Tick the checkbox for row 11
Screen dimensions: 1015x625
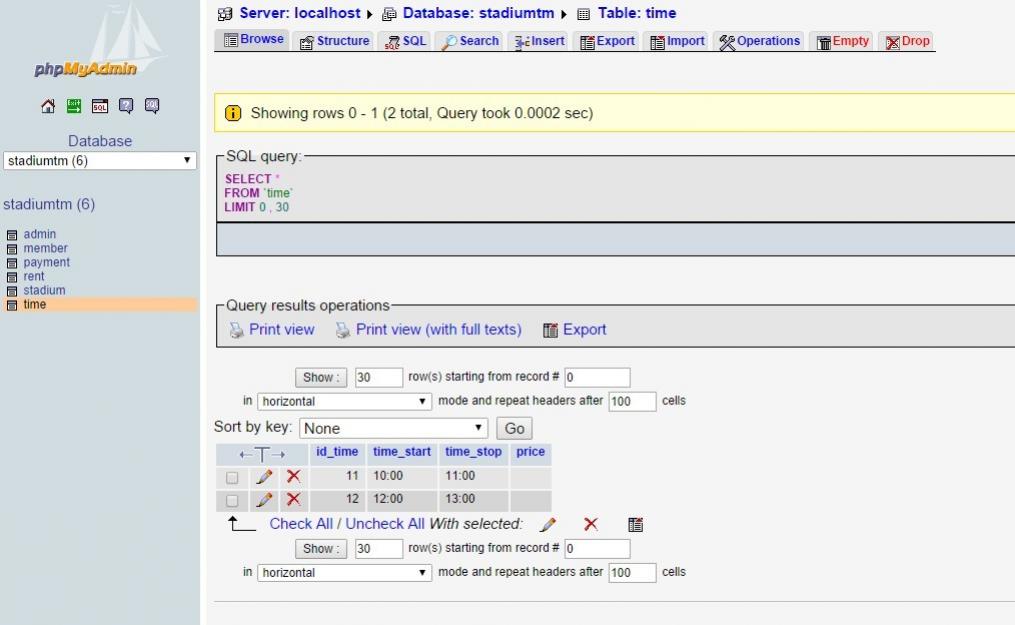pyautogui.click(x=232, y=477)
